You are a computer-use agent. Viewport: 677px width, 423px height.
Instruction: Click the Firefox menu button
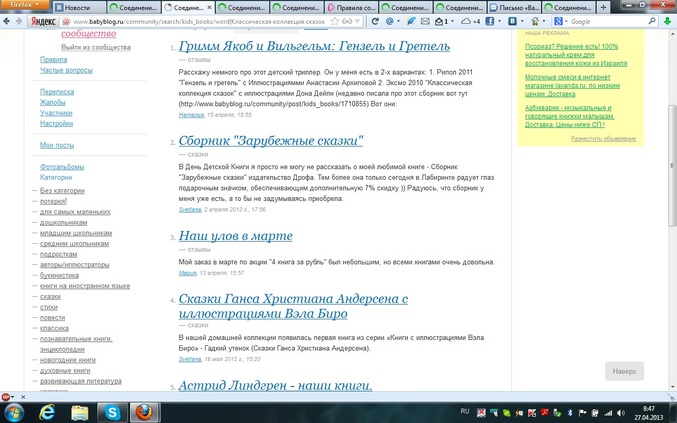20,5
